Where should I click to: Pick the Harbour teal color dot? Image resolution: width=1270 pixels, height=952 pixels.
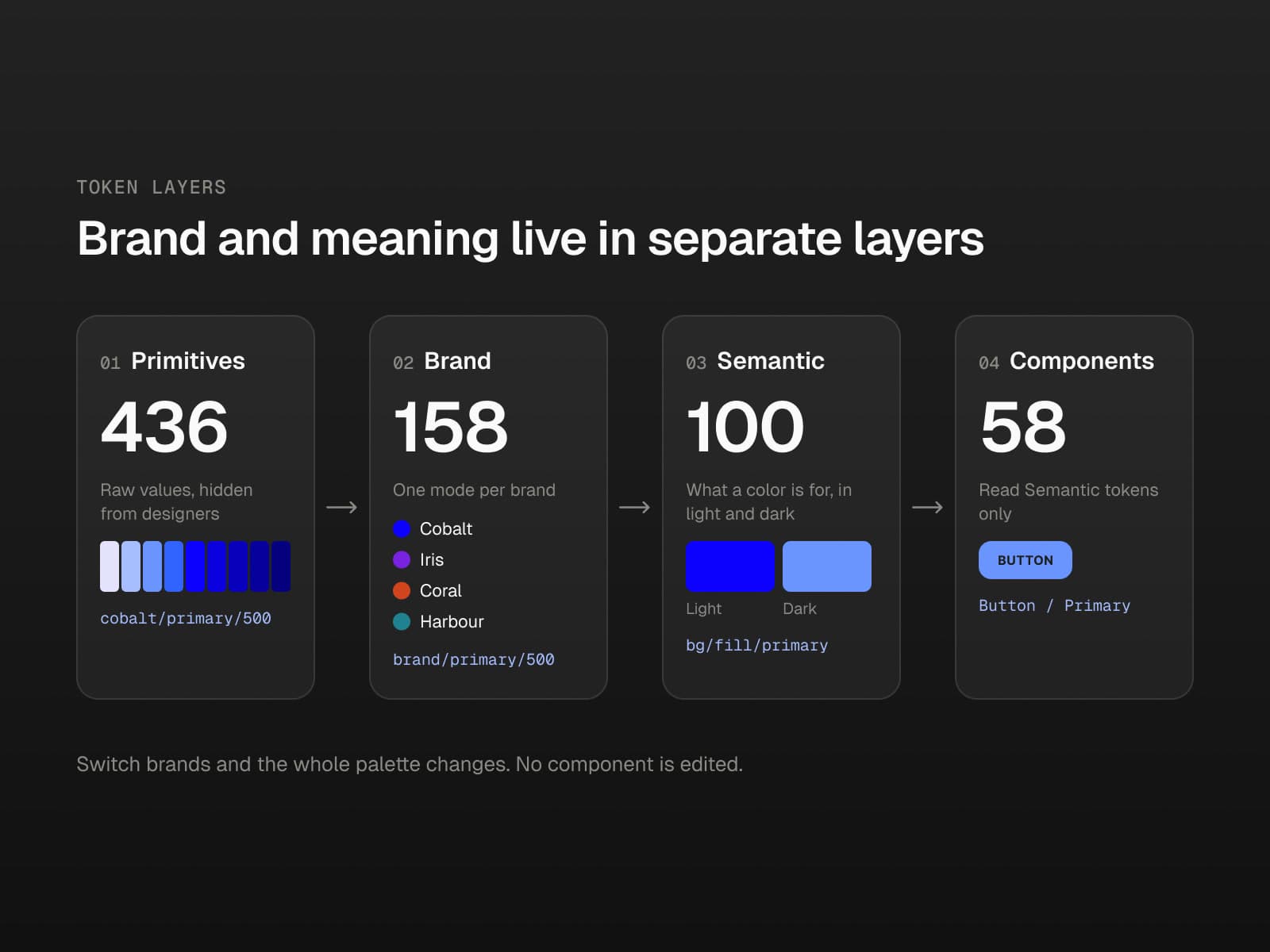402,622
